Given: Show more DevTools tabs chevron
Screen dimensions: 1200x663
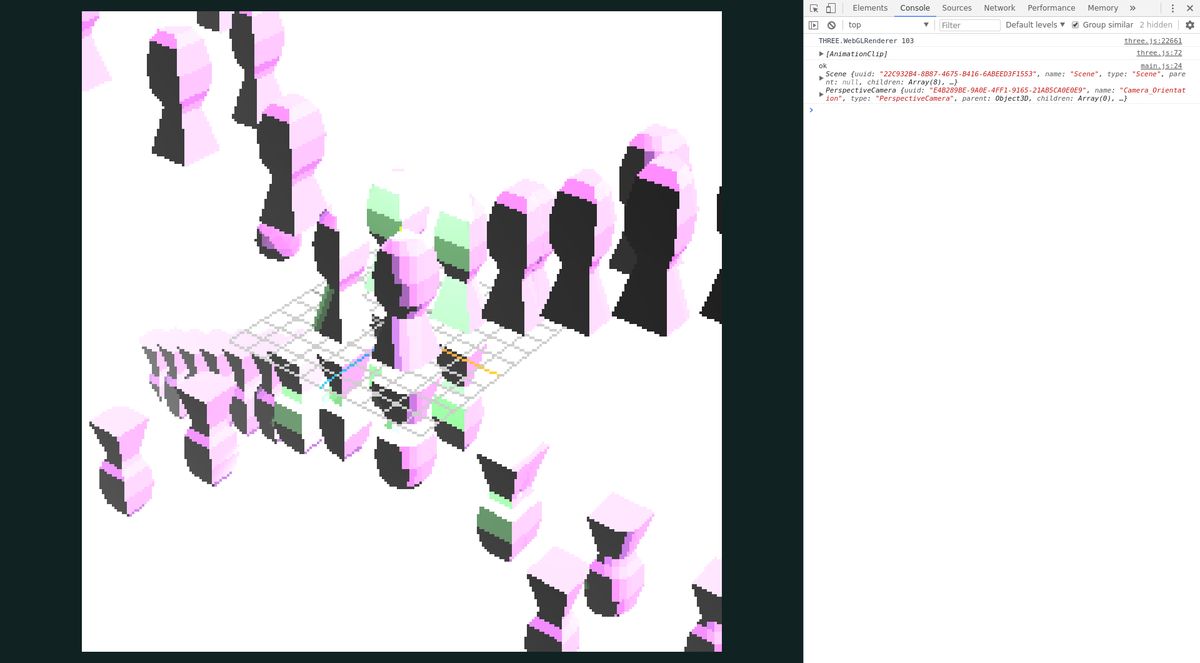Looking at the screenshot, I should [x=1132, y=8].
